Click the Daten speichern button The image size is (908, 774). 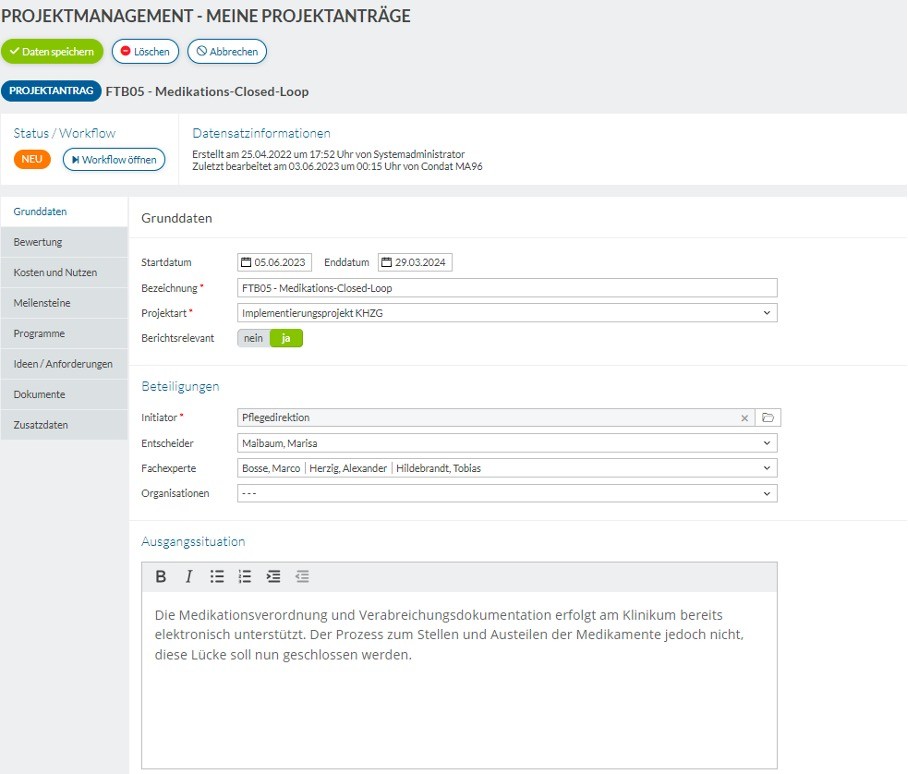(52, 52)
